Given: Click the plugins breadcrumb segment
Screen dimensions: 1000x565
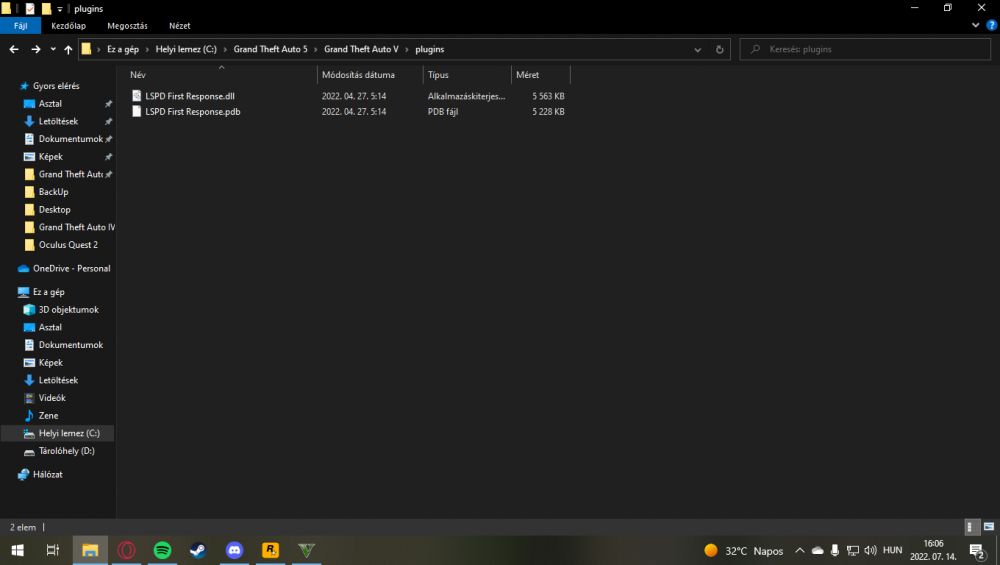Looking at the screenshot, I should tap(429, 49).
